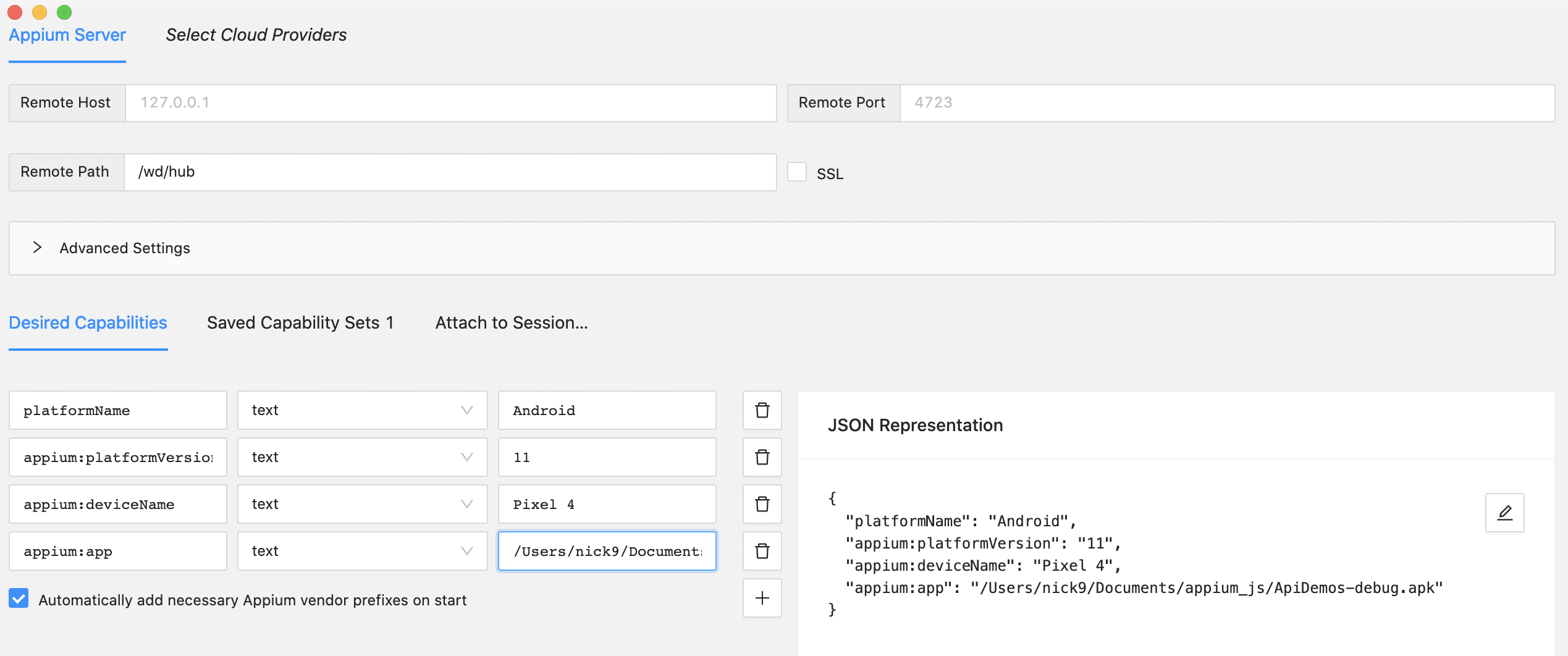Image resolution: width=1568 pixels, height=656 pixels.
Task: Open the Attach to Session tab
Action: click(x=512, y=323)
